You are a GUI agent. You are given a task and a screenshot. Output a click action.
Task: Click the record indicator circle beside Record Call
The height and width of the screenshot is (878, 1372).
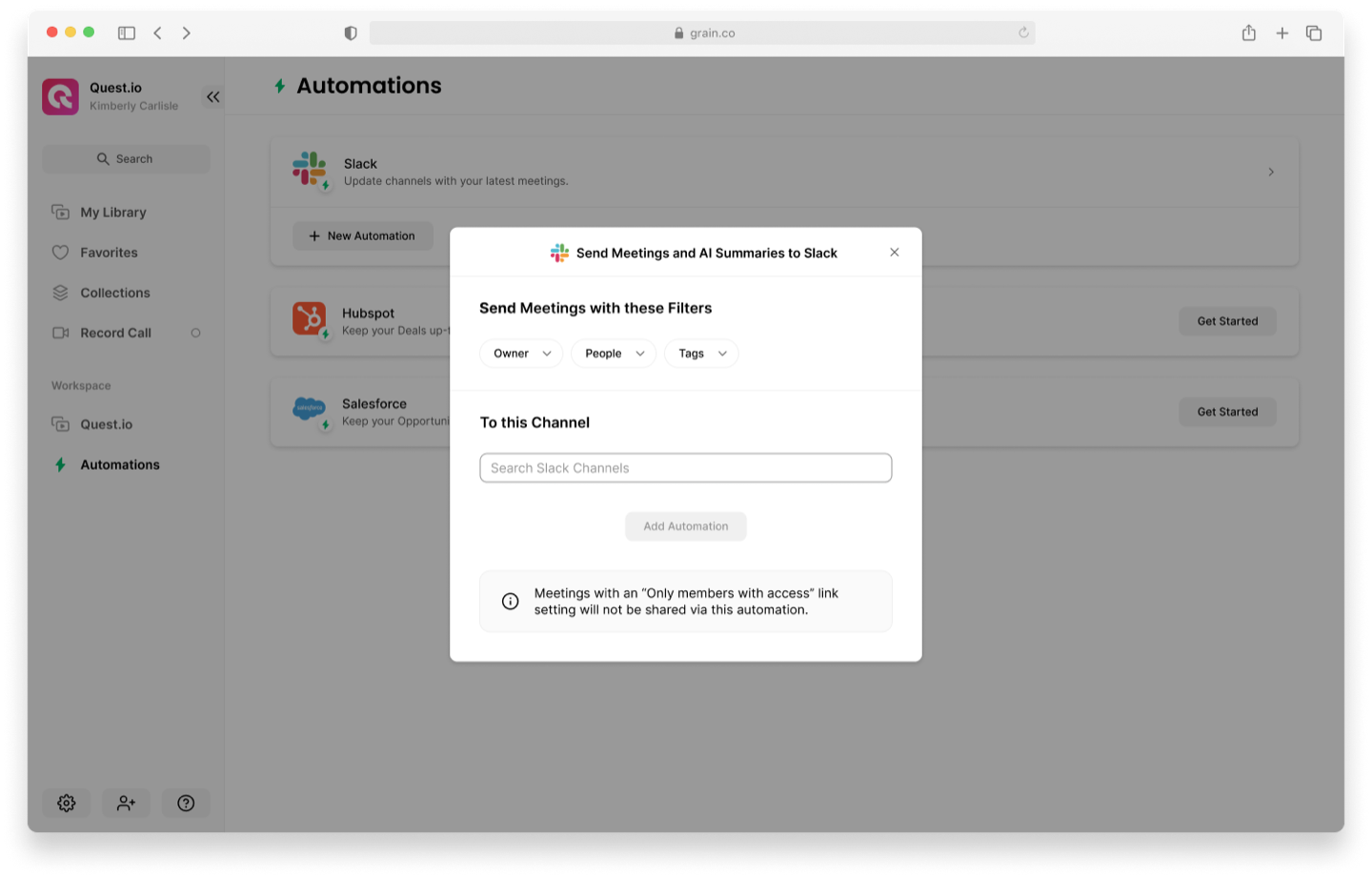[x=196, y=333]
